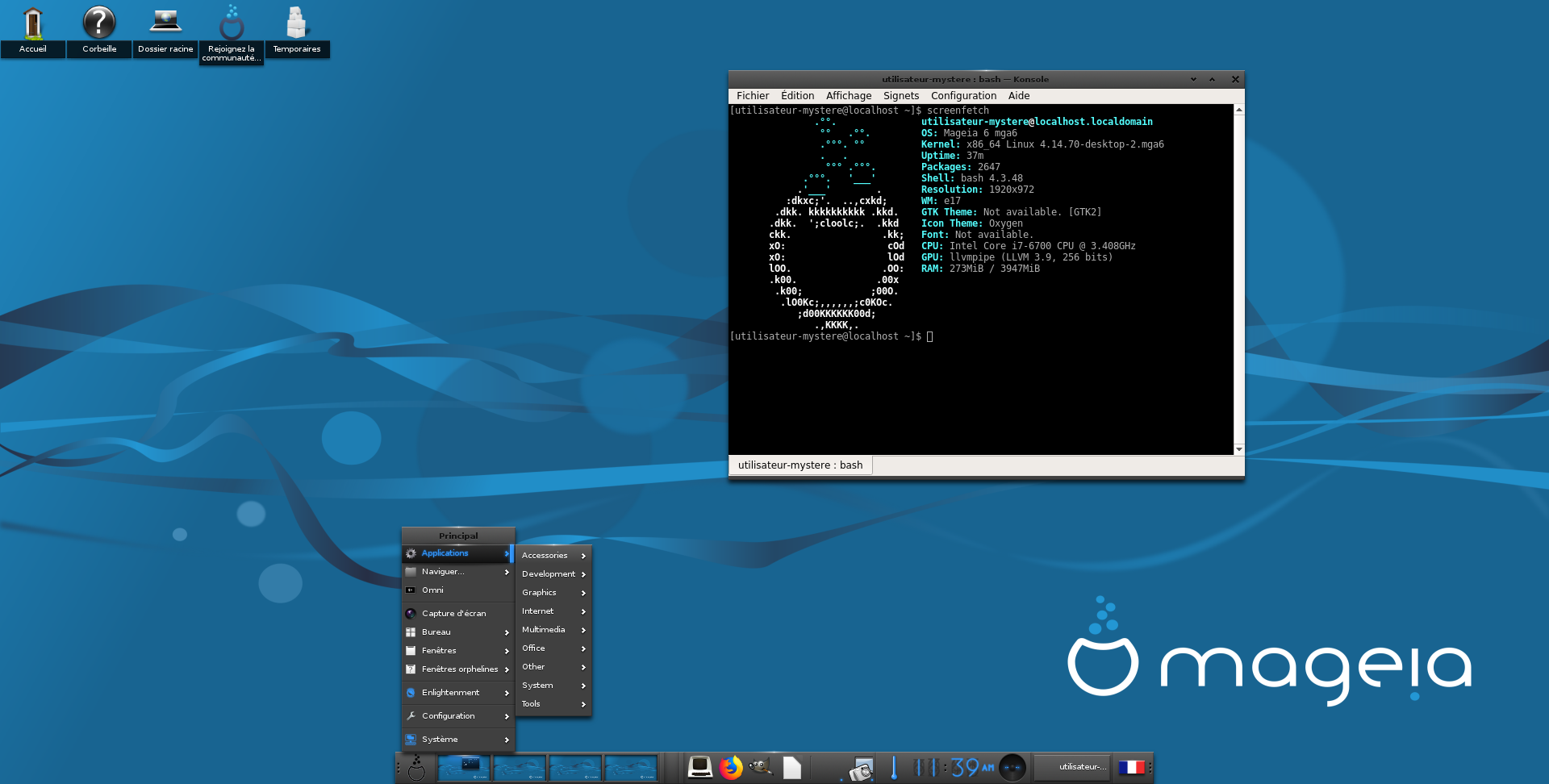Click Konsole scrollbar down arrow
This screenshot has width=1549, height=784.
pos(1238,449)
